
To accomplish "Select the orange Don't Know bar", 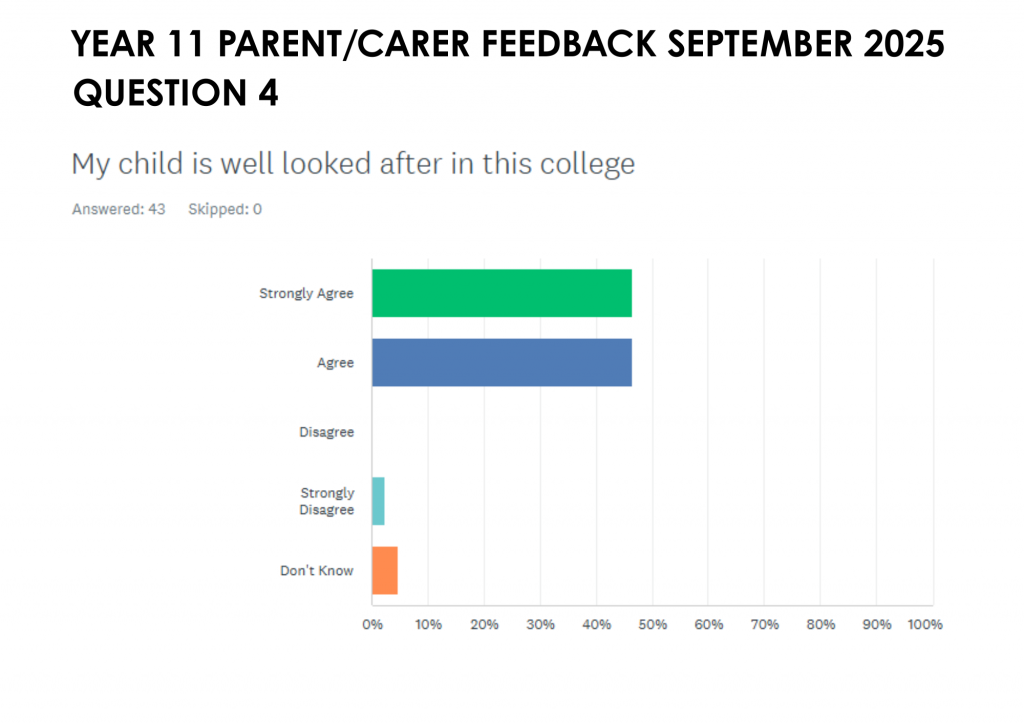I will tap(385, 571).
